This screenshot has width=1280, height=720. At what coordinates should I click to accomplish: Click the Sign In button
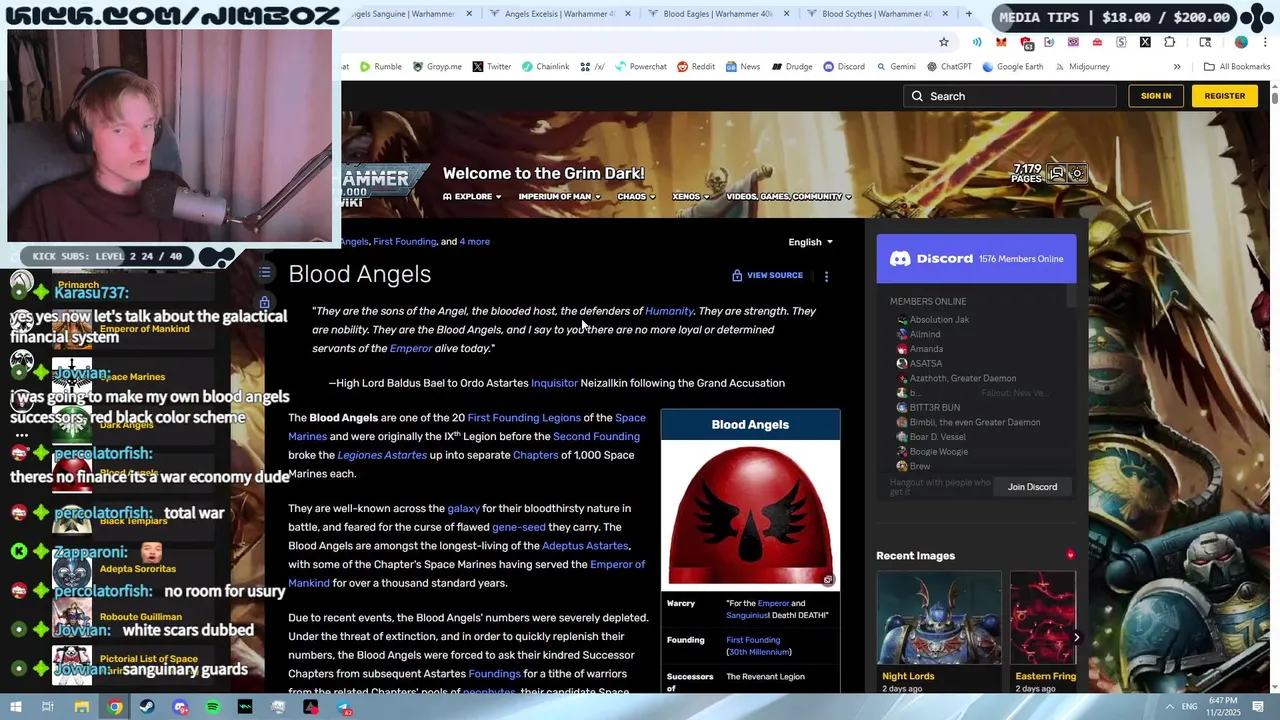[x=1156, y=96]
